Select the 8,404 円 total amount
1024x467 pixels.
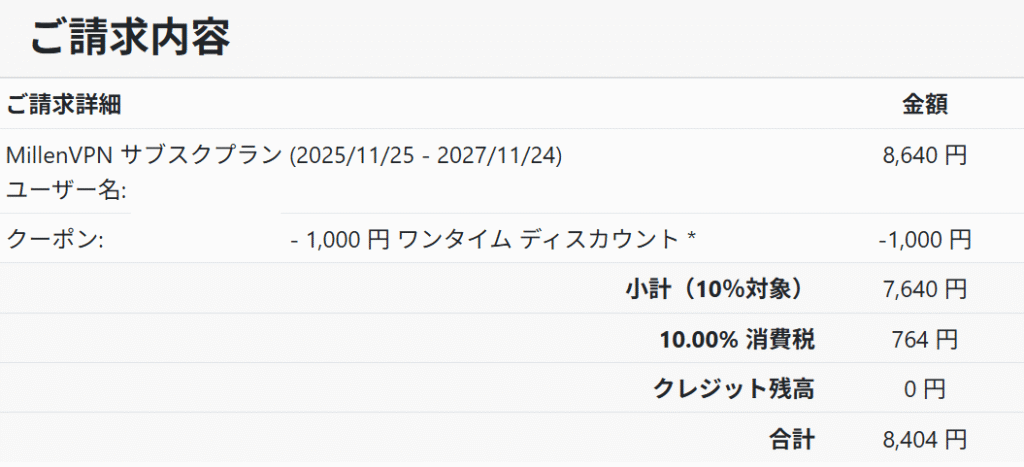(925, 439)
